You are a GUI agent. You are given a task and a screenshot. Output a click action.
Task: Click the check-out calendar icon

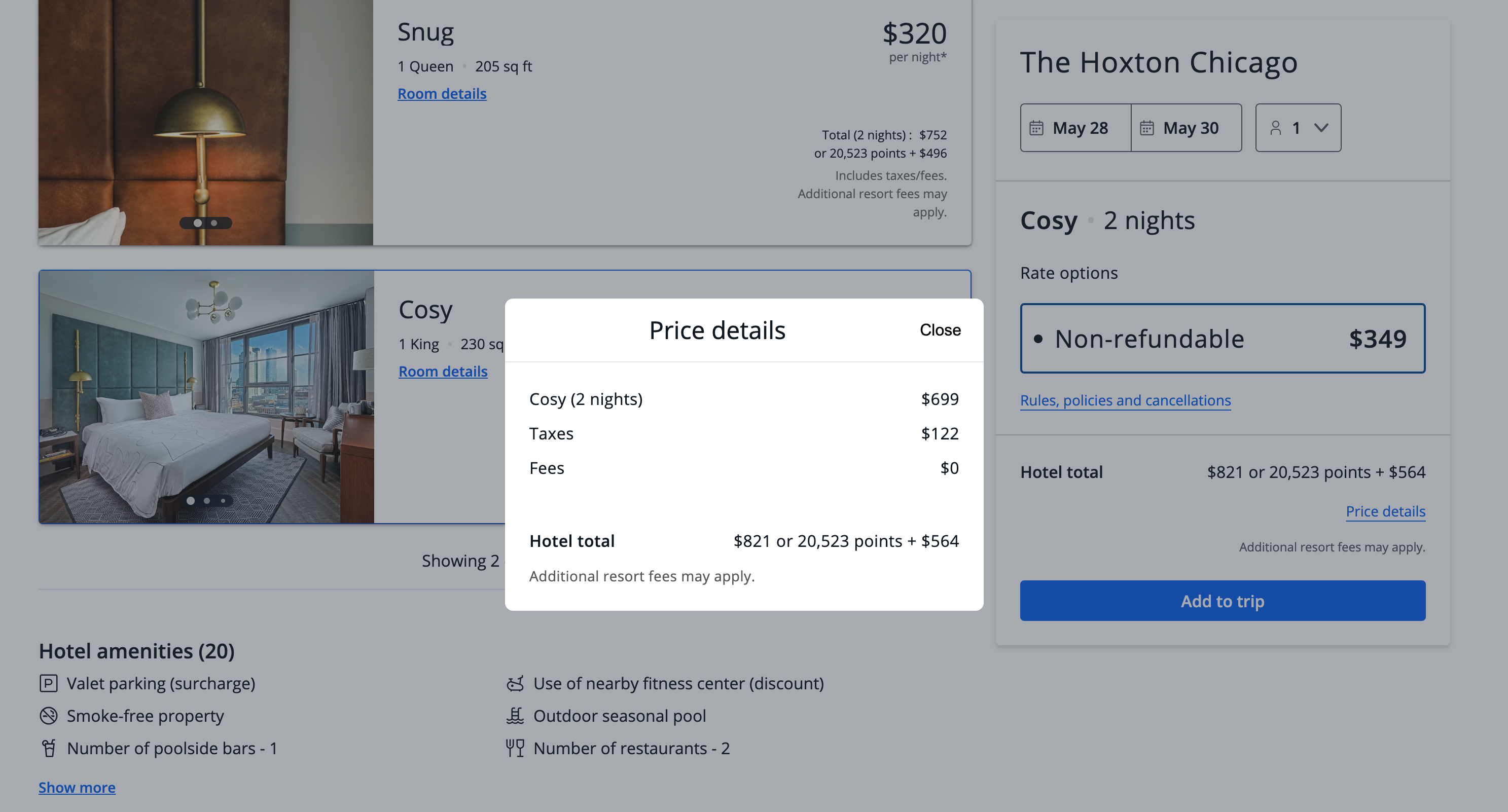(1147, 128)
